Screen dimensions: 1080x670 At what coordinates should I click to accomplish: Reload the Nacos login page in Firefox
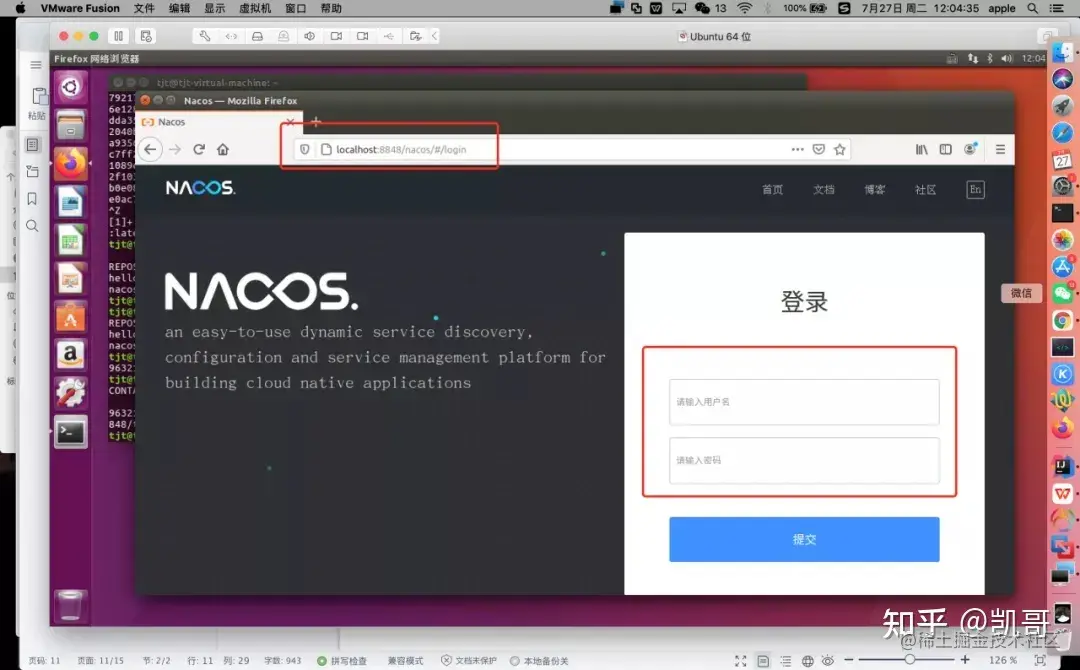[x=199, y=149]
